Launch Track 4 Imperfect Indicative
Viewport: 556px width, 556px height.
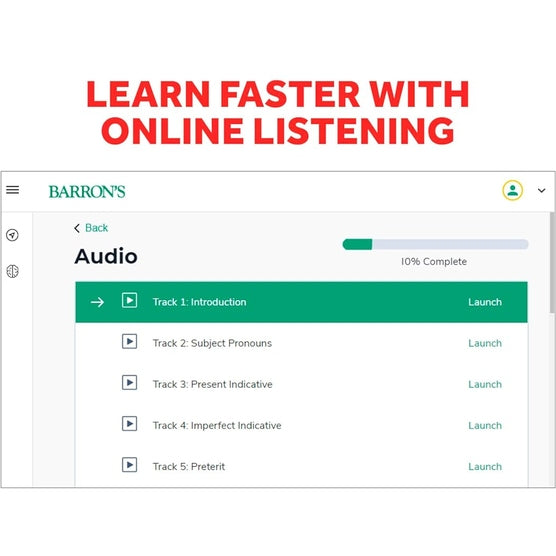tap(485, 426)
